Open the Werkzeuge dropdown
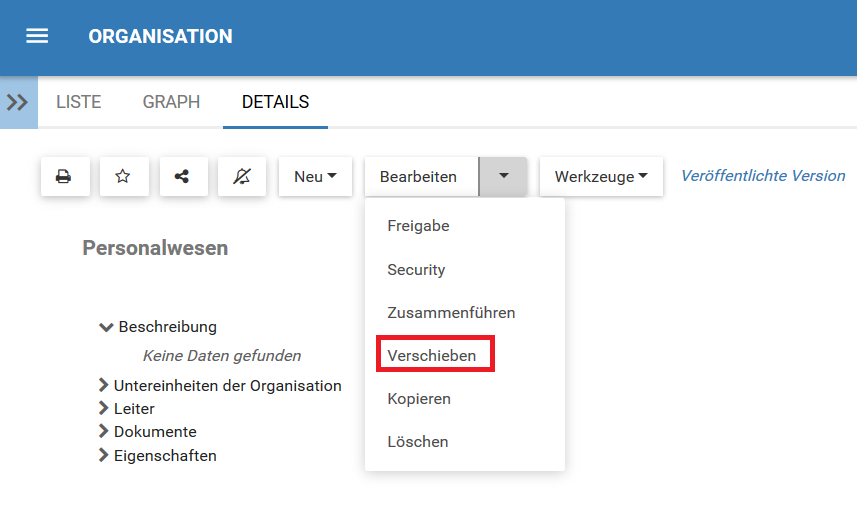The width and height of the screenshot is (857, 506). coord(601,176)
